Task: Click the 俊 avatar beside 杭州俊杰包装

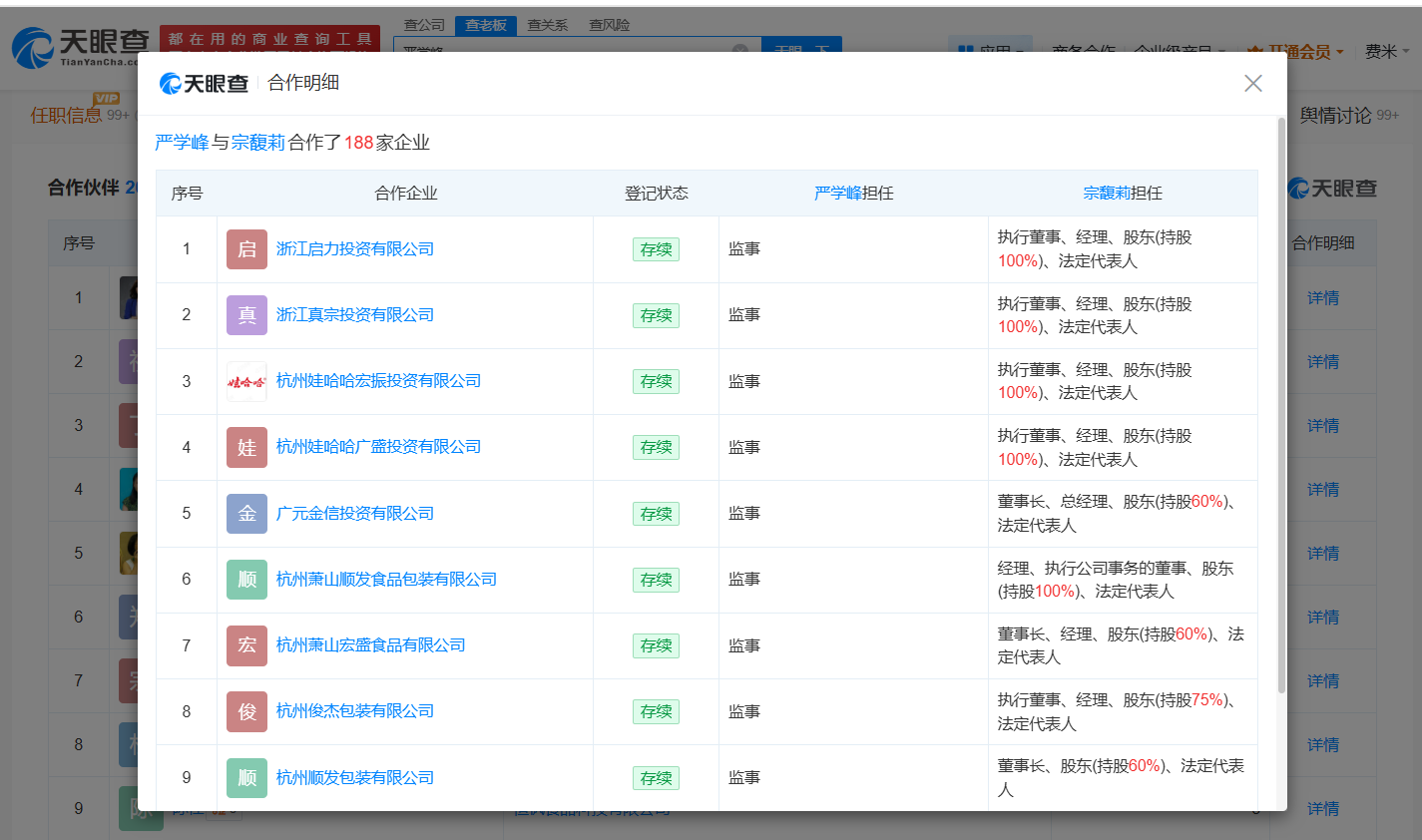Action: click(x=246, y=710)
